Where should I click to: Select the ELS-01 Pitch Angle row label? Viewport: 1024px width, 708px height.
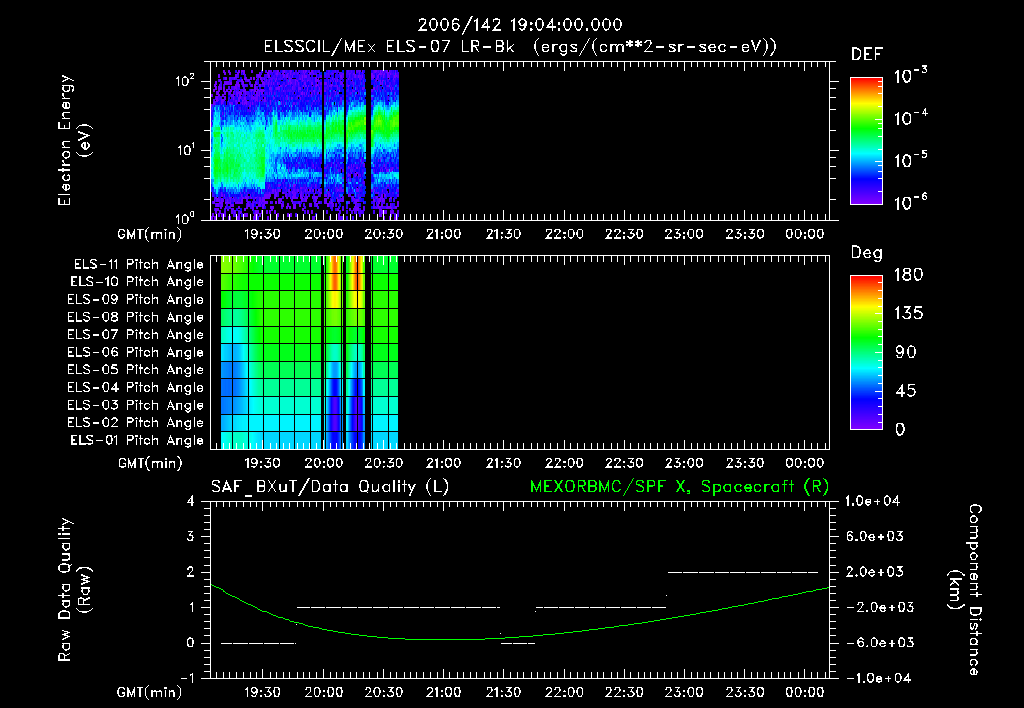(137, 440)
